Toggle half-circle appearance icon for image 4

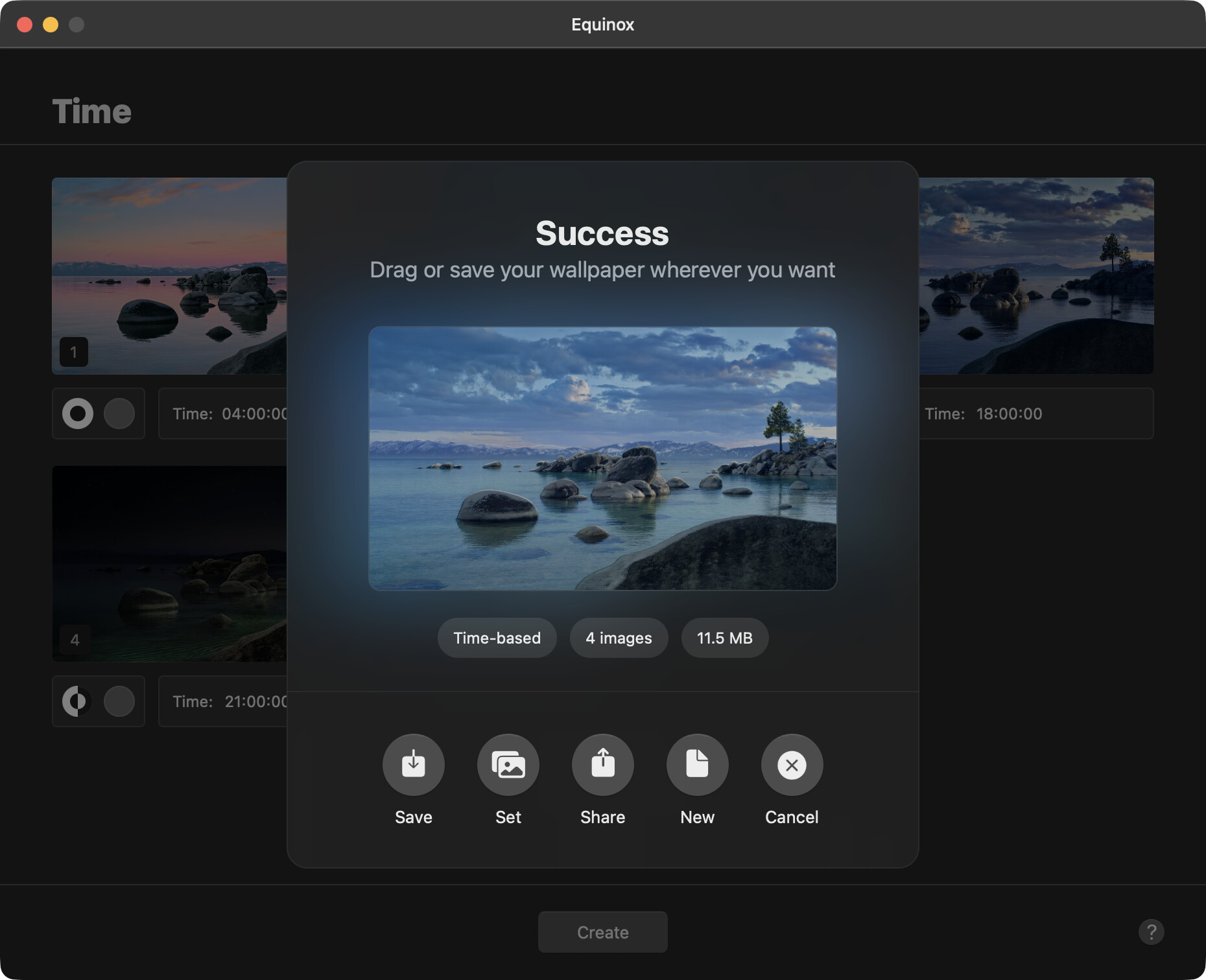[78, 701]
